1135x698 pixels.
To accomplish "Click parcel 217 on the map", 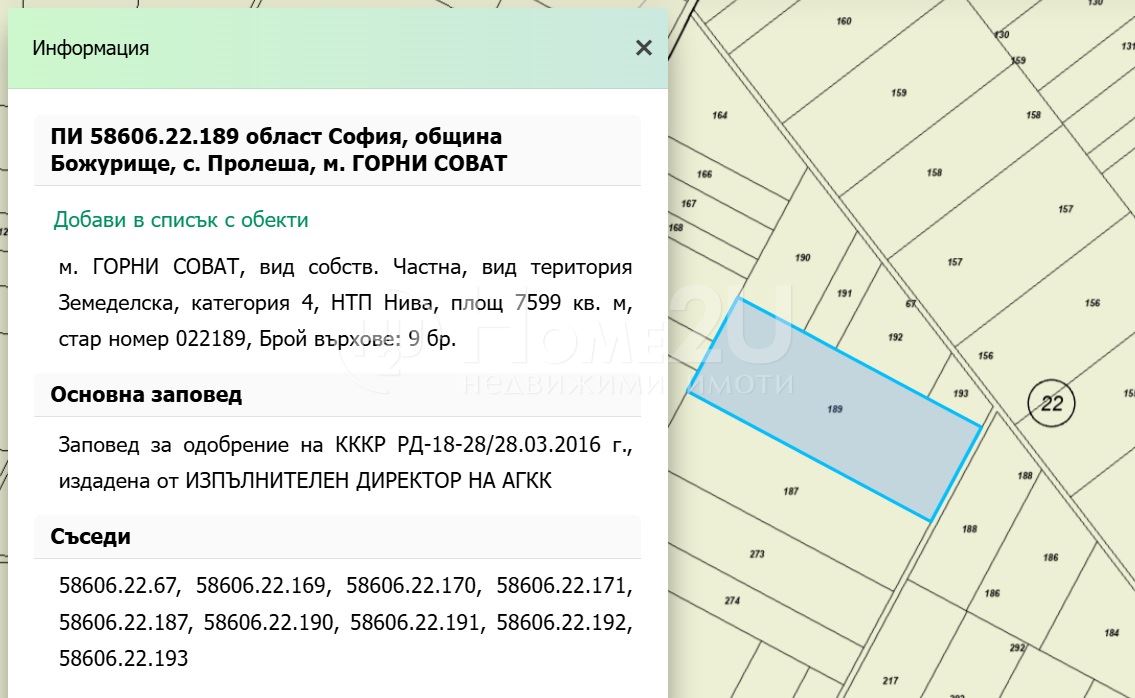I will coord(890,681).
